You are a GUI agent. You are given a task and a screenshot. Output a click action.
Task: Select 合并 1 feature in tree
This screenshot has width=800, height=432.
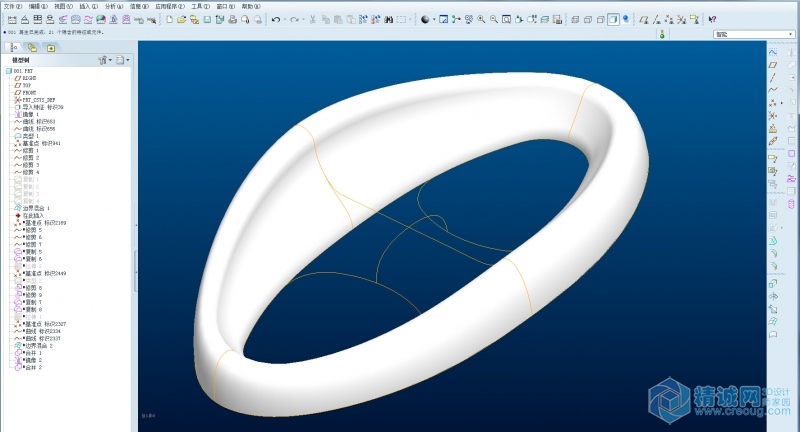click(x=29, y=352)
